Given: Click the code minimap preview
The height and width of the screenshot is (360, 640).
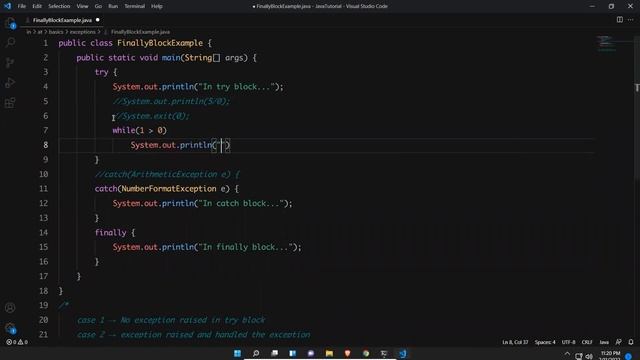Looking at the screenshot, I should (x=607, y=44).
